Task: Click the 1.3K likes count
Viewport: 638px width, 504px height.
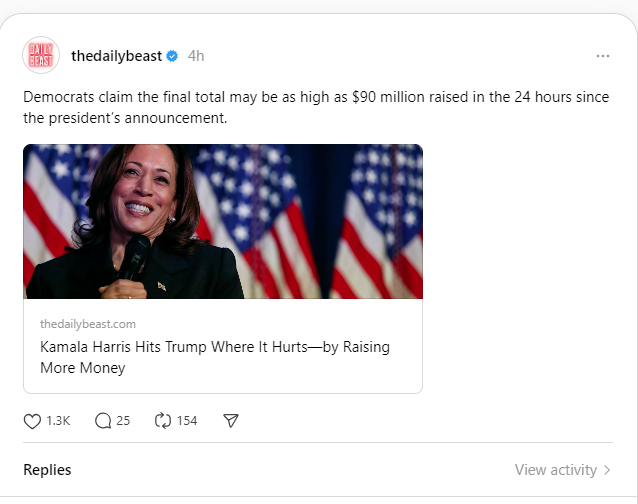Action: 58,421
